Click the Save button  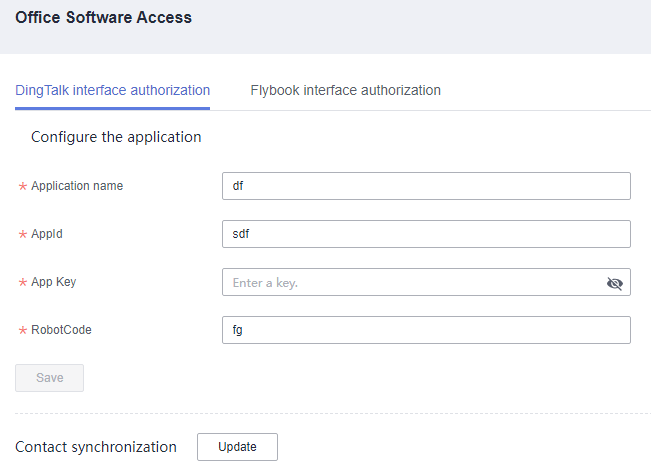[49, 378]
